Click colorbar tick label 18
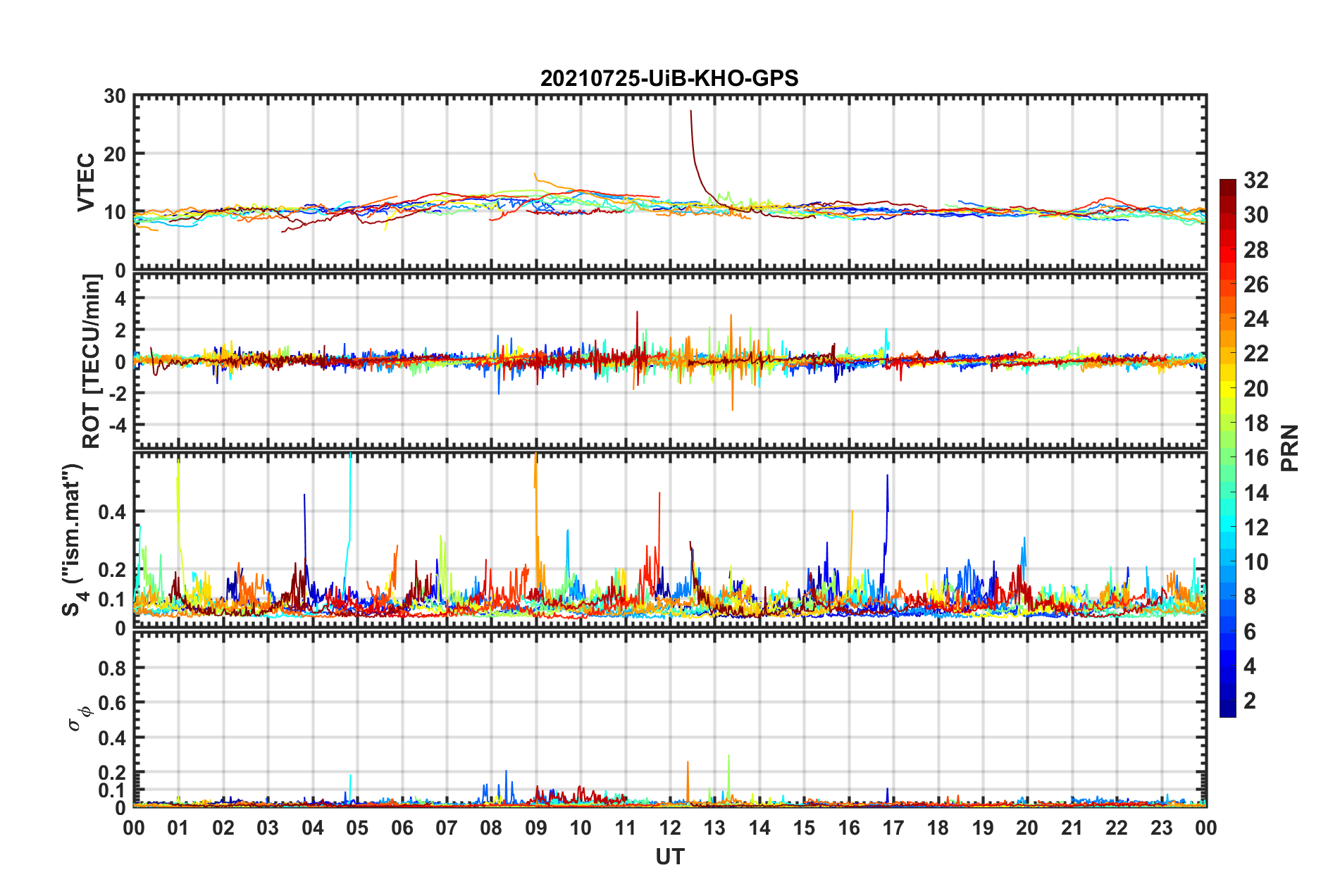 click(1256, 423)
